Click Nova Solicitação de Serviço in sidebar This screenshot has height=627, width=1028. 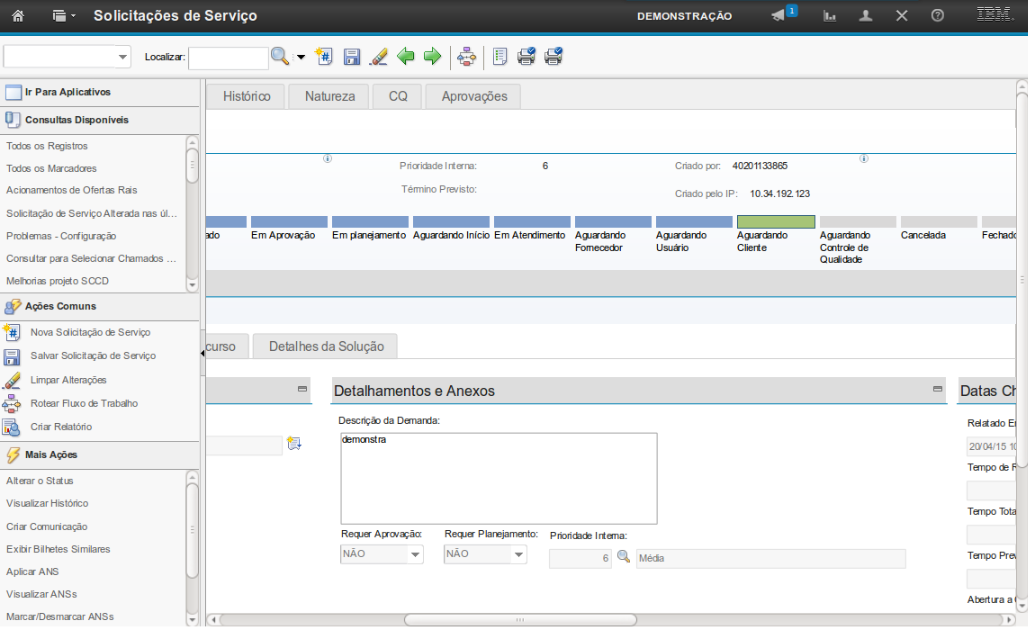click(x=90, y=332)
